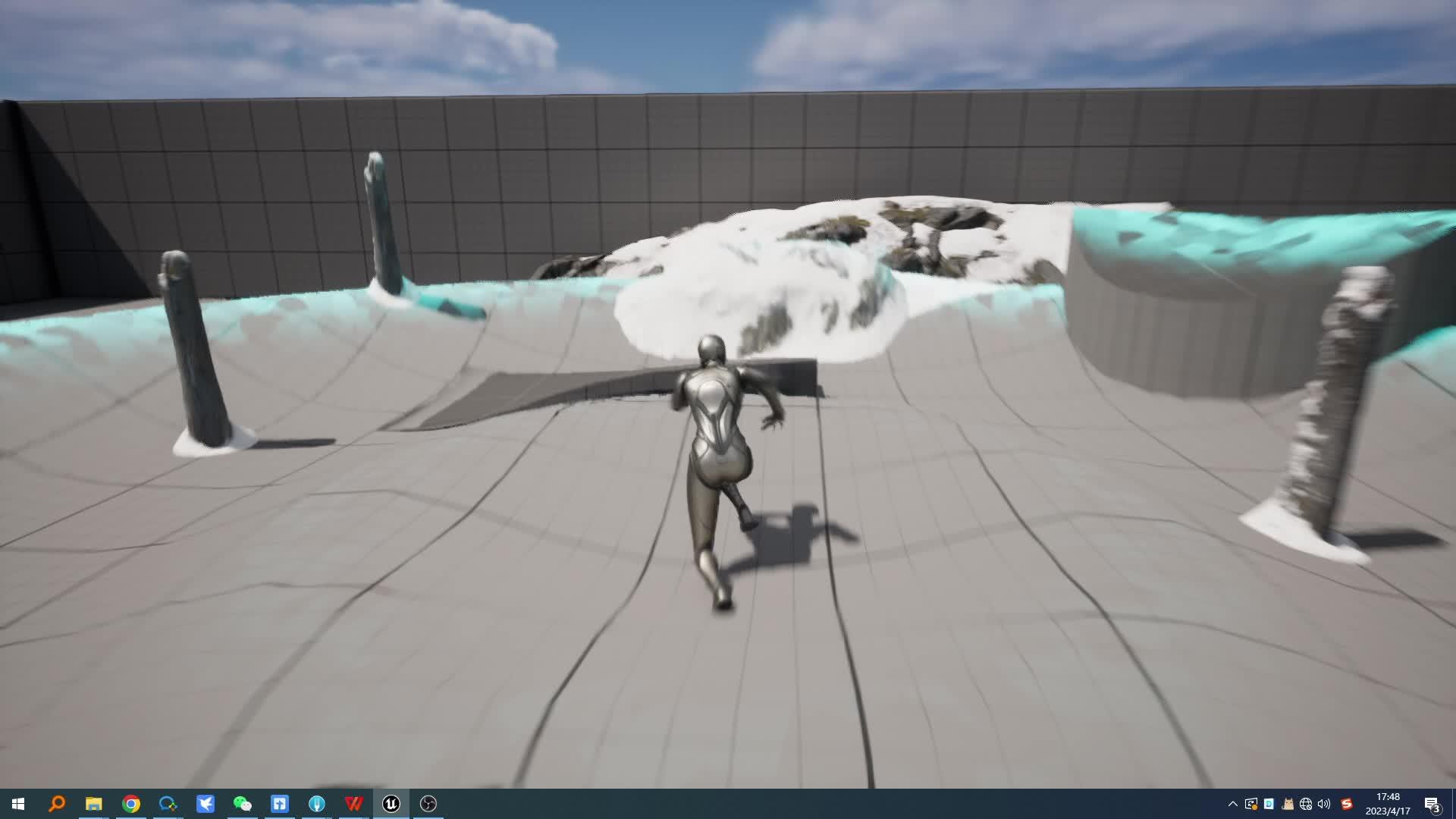Screen dimensions: 1456x819
Task: Open the volume speaker control
Action: pyautogui.click(x=1324, y=804)
